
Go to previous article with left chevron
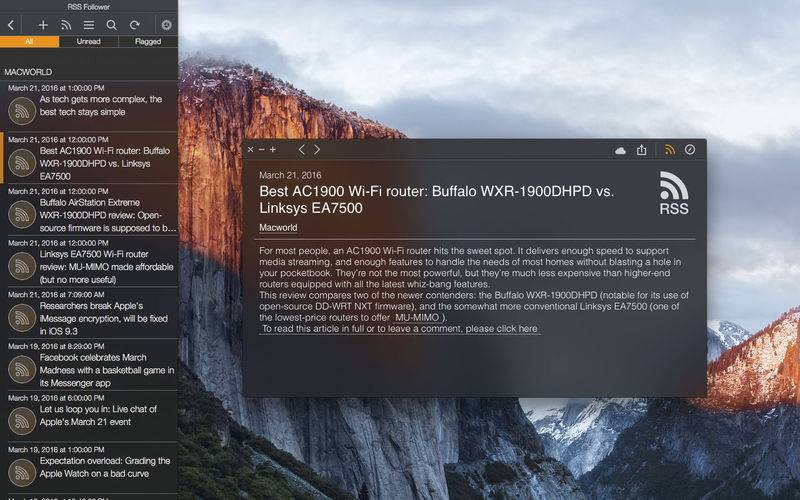pyautogui.click(x=302, y=149)
